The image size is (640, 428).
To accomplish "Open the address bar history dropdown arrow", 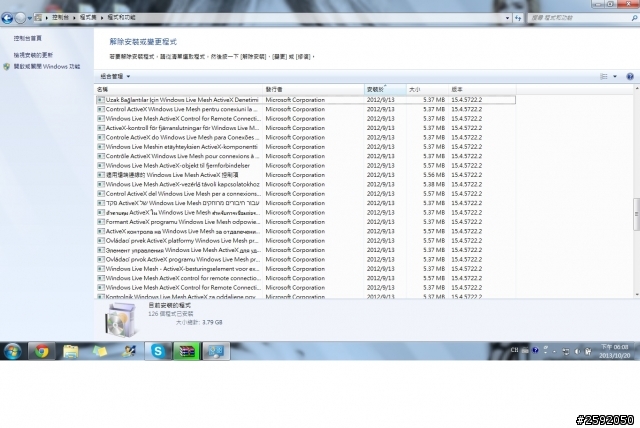I will 507,18.
